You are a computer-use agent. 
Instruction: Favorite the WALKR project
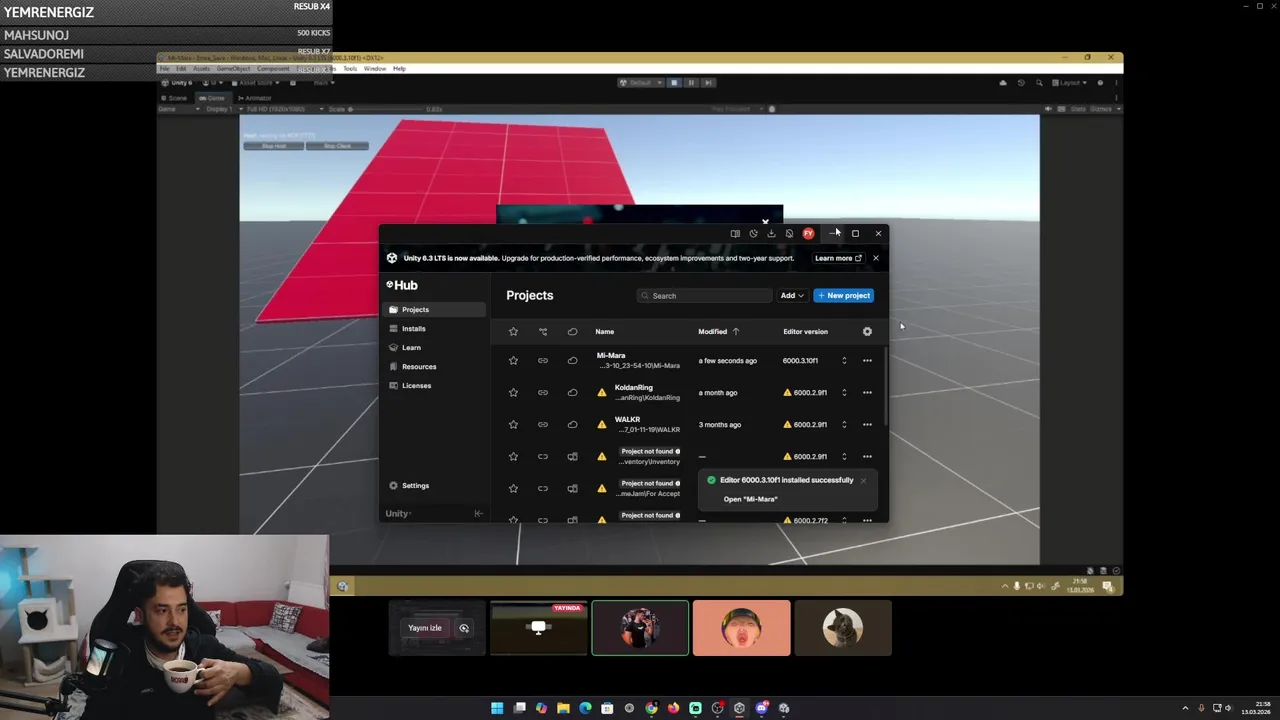click(513, 425)
